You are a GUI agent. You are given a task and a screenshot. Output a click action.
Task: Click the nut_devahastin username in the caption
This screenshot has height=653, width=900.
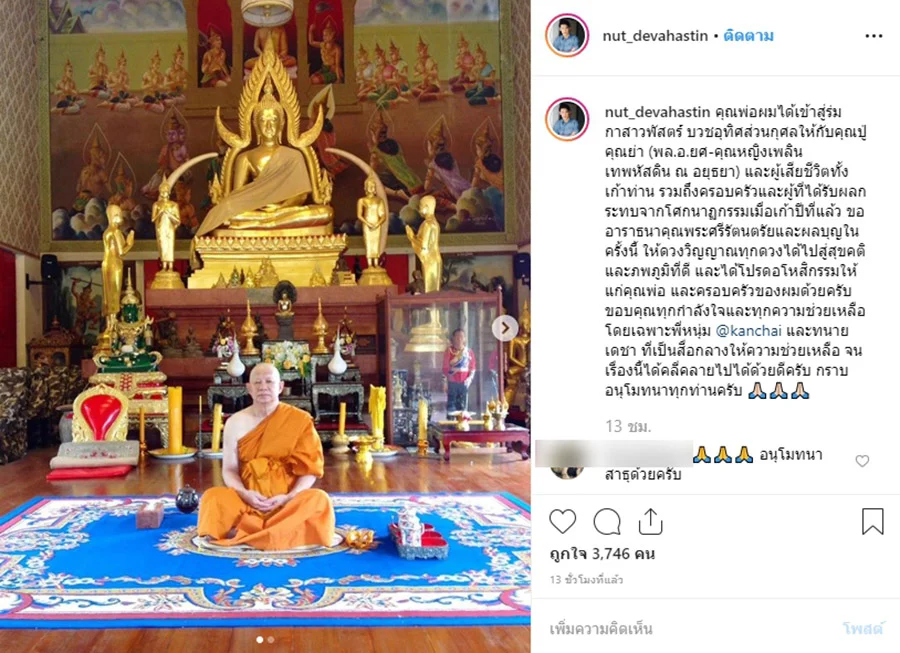pos(658,112)
